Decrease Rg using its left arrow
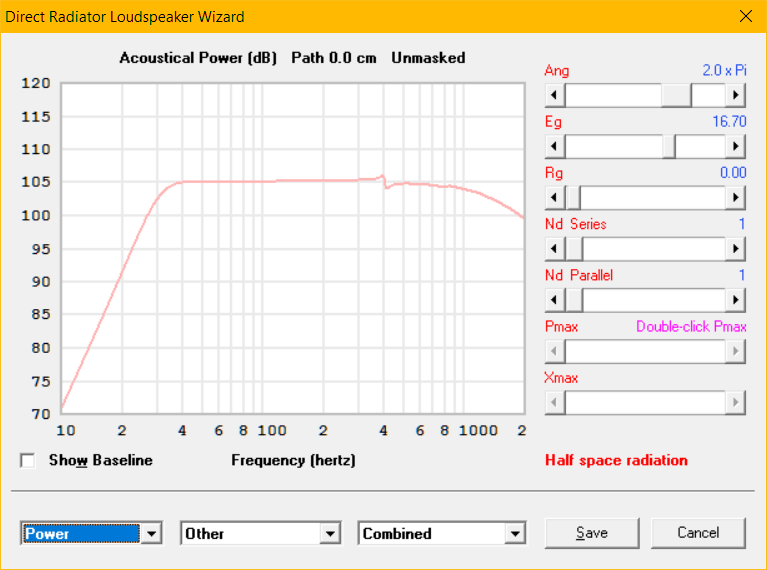Viewport: 767px width, 570px height. pos(555,198)
